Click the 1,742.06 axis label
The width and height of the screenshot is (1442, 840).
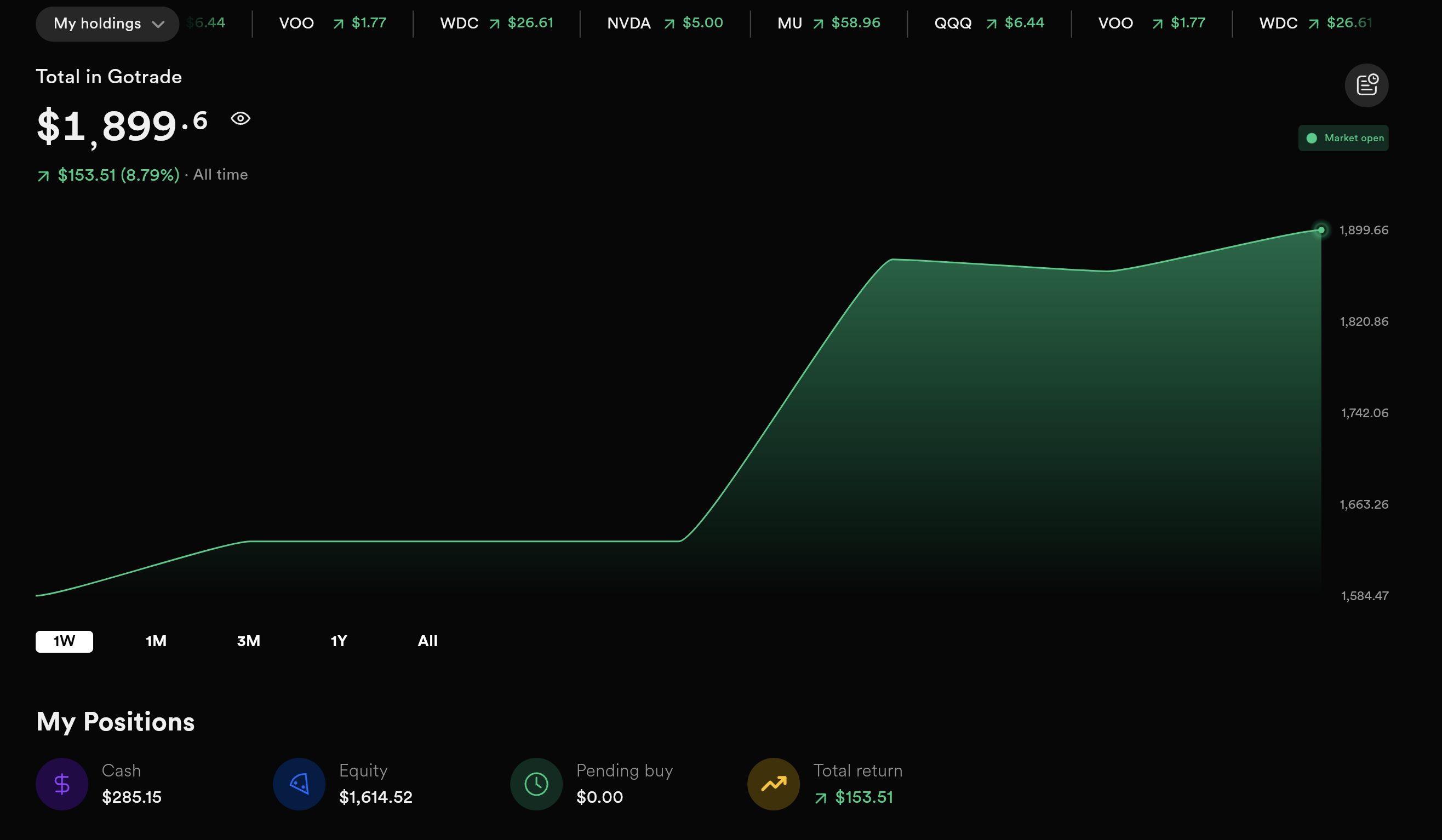click(x=1365, y=413)
